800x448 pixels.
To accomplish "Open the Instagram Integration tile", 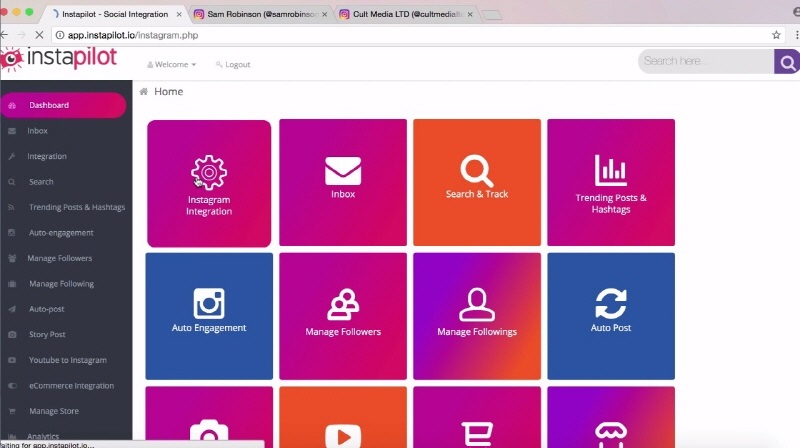I will click(209, 183).
